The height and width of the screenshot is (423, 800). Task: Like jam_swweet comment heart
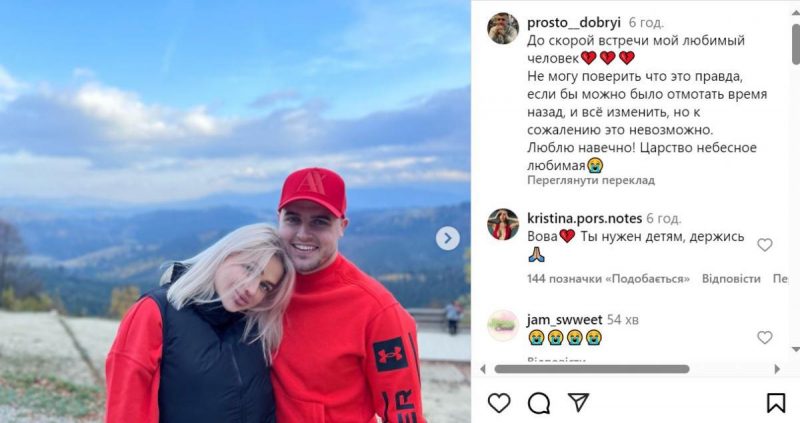point(764,337)
